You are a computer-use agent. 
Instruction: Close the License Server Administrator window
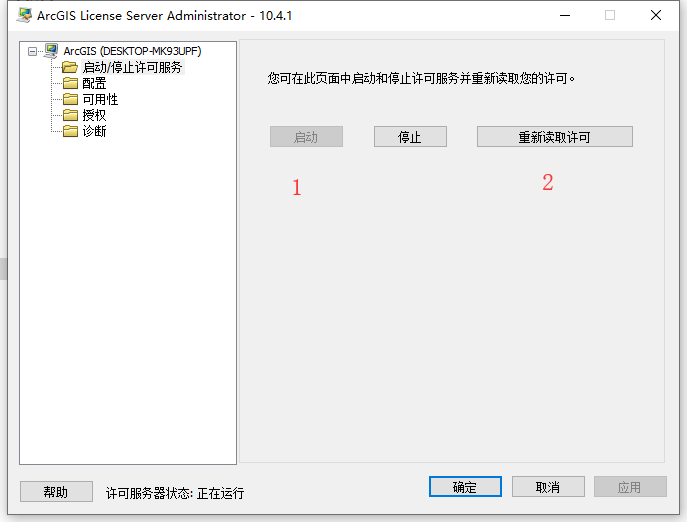pos(656,15)
